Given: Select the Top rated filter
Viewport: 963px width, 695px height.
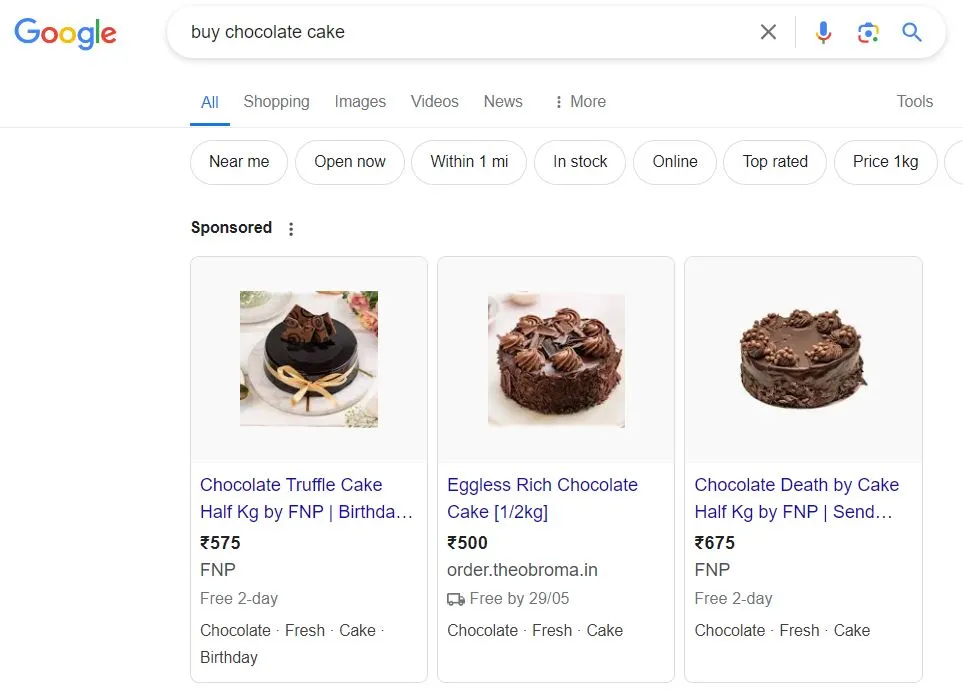Looking at the screenshot, I should (x=774, y=162).
